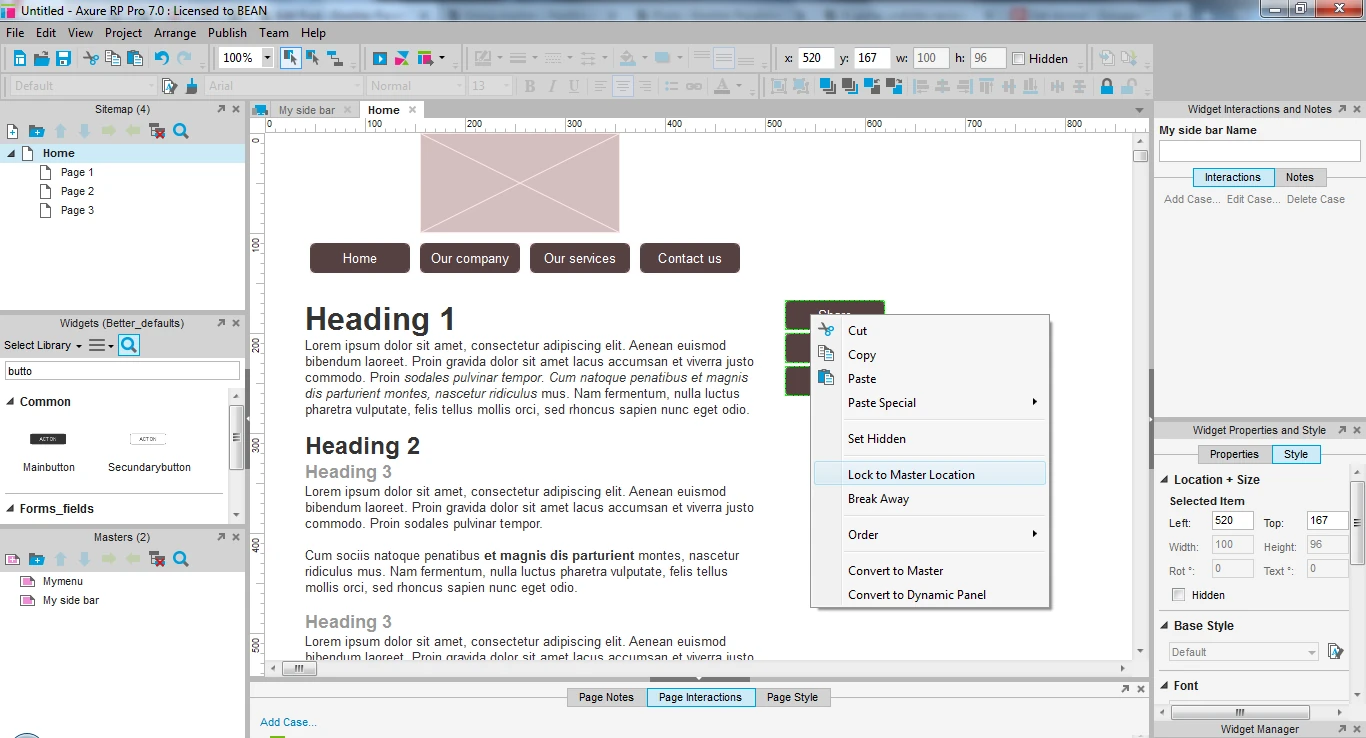This screenshot has height=738, width=1366.
Task: Open the tab list dropdown arrow
Action: [1139, 110]
